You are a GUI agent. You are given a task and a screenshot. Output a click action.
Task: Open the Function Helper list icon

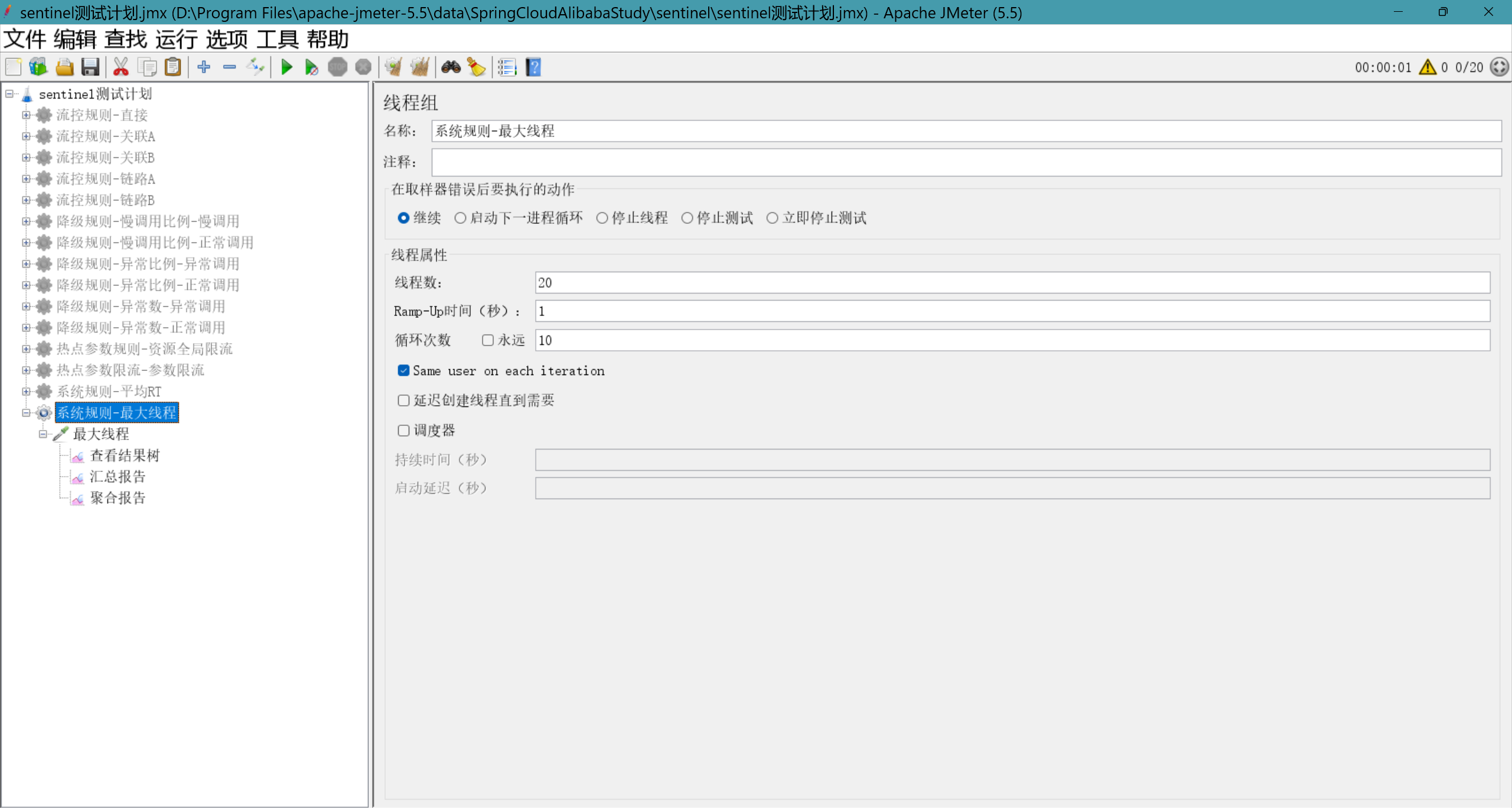click(x=507, y=67)
